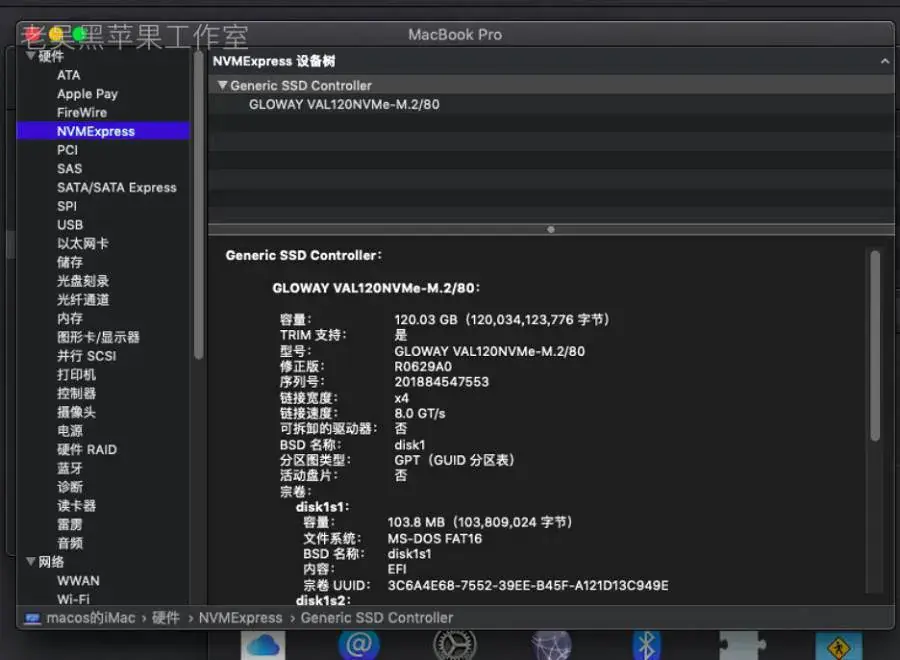900x660 pixels.
Task: Click the pane divider handle dot
Action: point(551,230)
